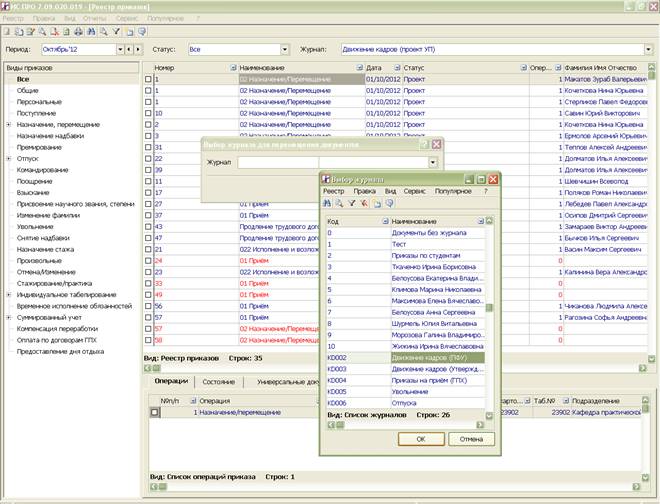Expand the Отпуск tree node
660x504 pixels.
click(8, 159)
